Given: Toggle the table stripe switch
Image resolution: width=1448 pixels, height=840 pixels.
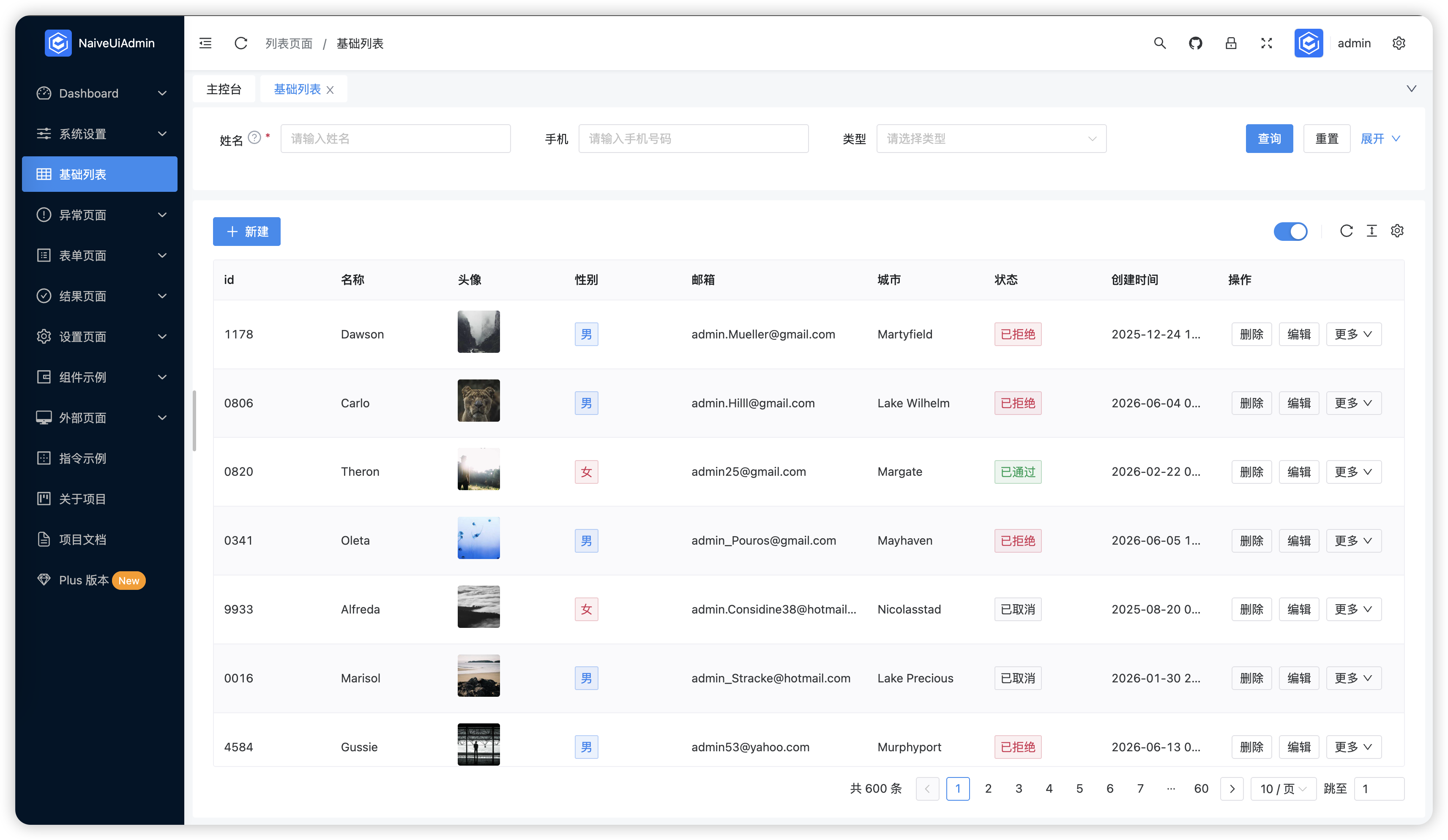Looking at the screenshot, I should [x=1290, y=232].
